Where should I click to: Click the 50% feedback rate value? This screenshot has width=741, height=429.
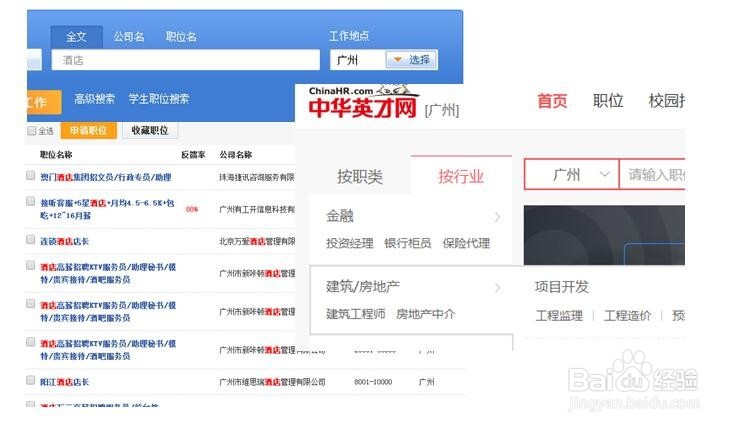point(192,209)
